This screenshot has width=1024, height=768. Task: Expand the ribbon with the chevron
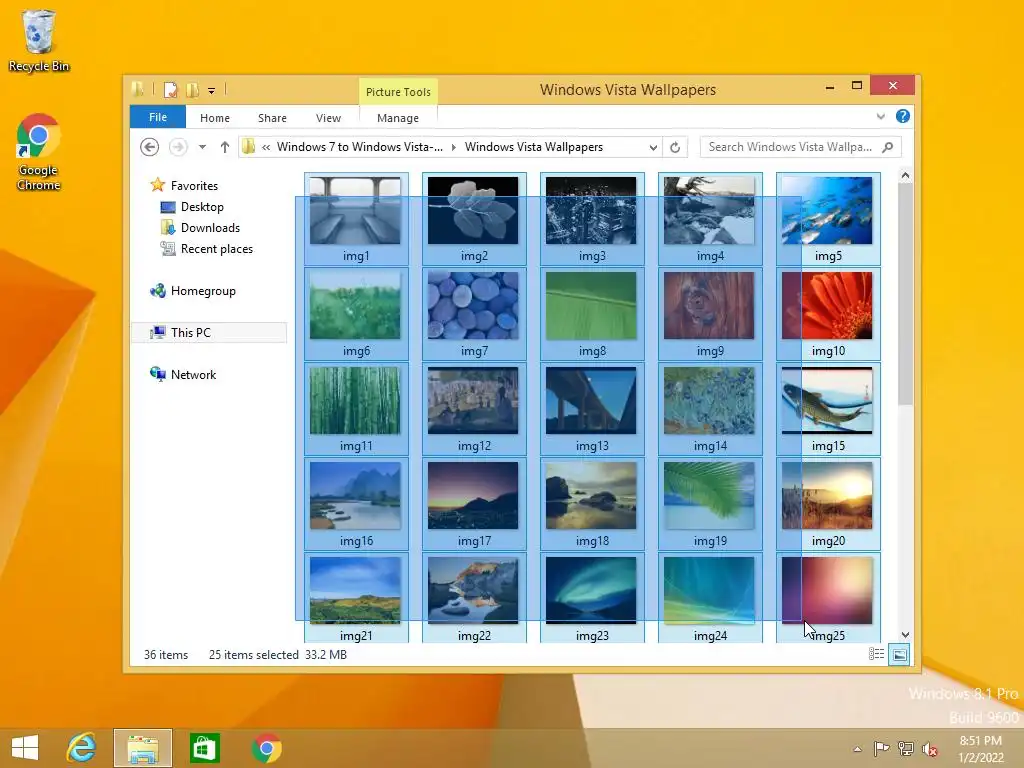click(x=881, y=116)
